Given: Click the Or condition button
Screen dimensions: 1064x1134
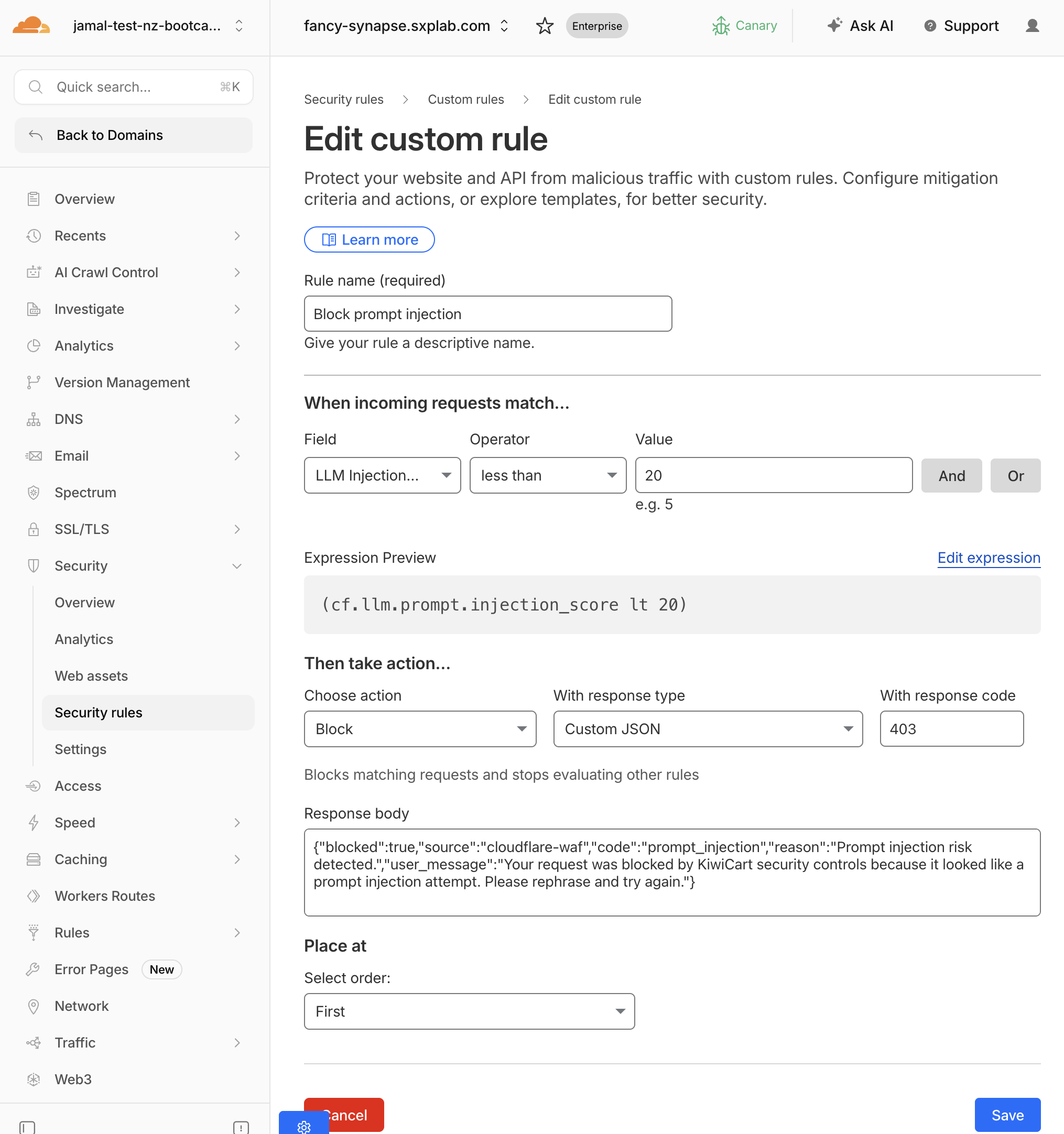Looking at the screenshot, I should (x=1015, y=475).
